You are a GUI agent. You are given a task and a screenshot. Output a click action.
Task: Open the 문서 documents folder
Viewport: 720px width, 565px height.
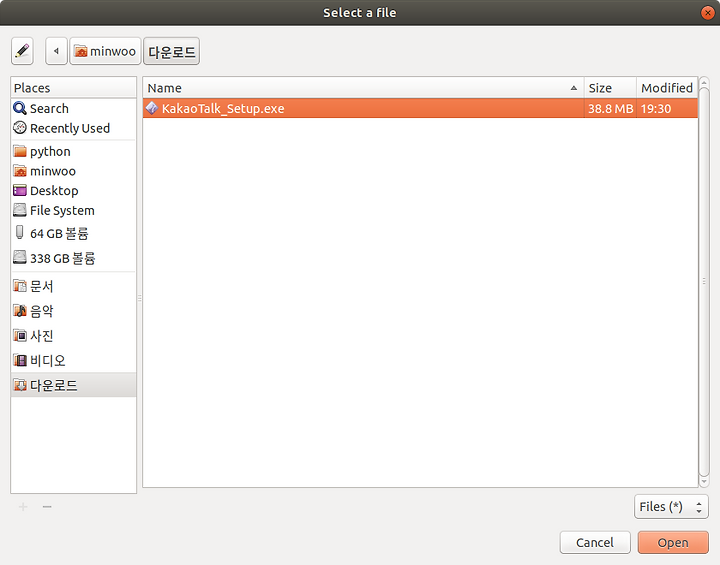click(73, 286)
